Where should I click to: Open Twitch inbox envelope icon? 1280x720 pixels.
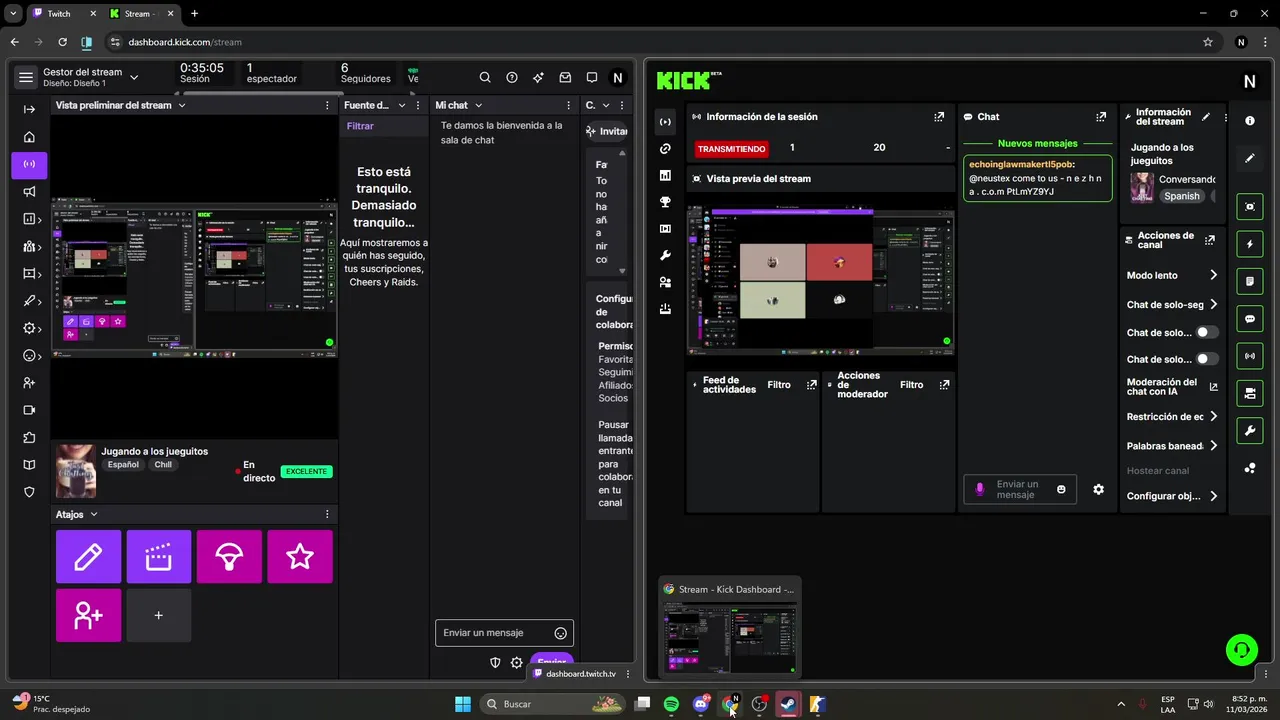565,77
